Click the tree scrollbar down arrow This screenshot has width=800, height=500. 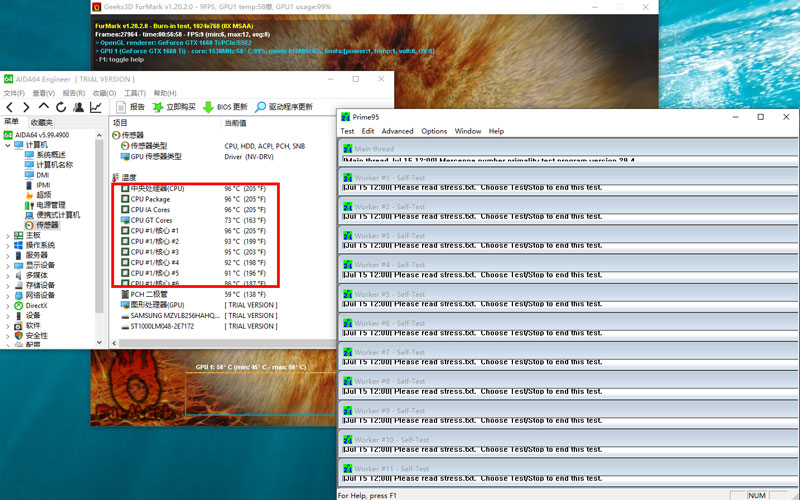tap(99, 342)
